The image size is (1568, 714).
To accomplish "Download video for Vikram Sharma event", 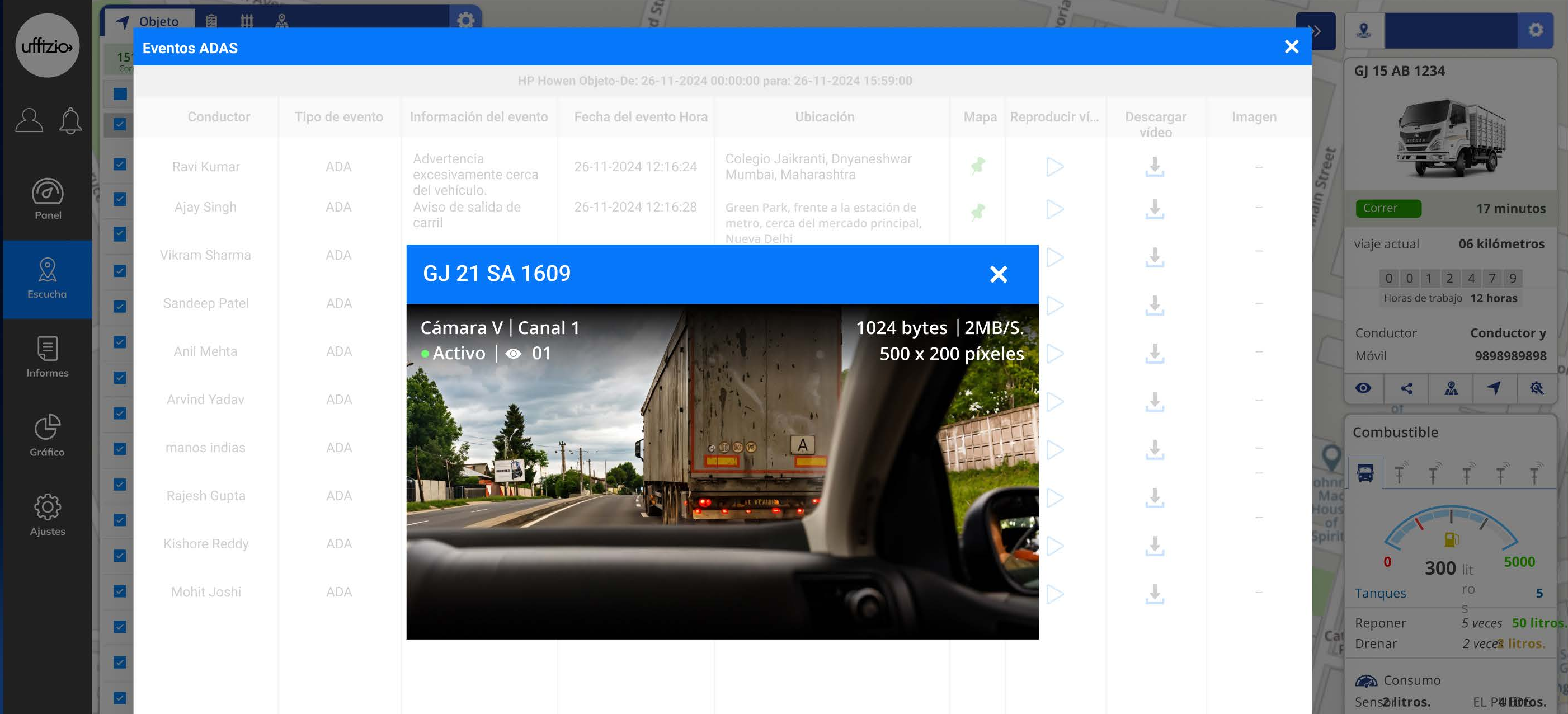I will (1155, 257).
